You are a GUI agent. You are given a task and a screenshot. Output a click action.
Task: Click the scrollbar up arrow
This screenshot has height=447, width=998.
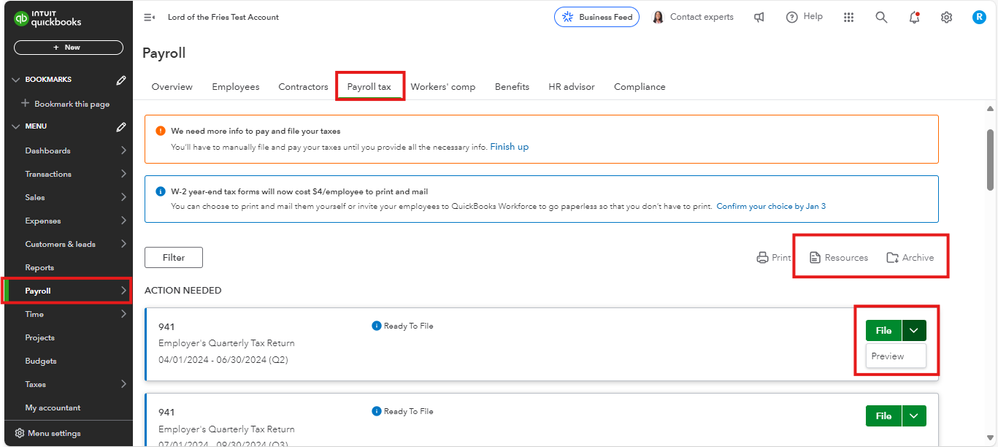point(990,108)
